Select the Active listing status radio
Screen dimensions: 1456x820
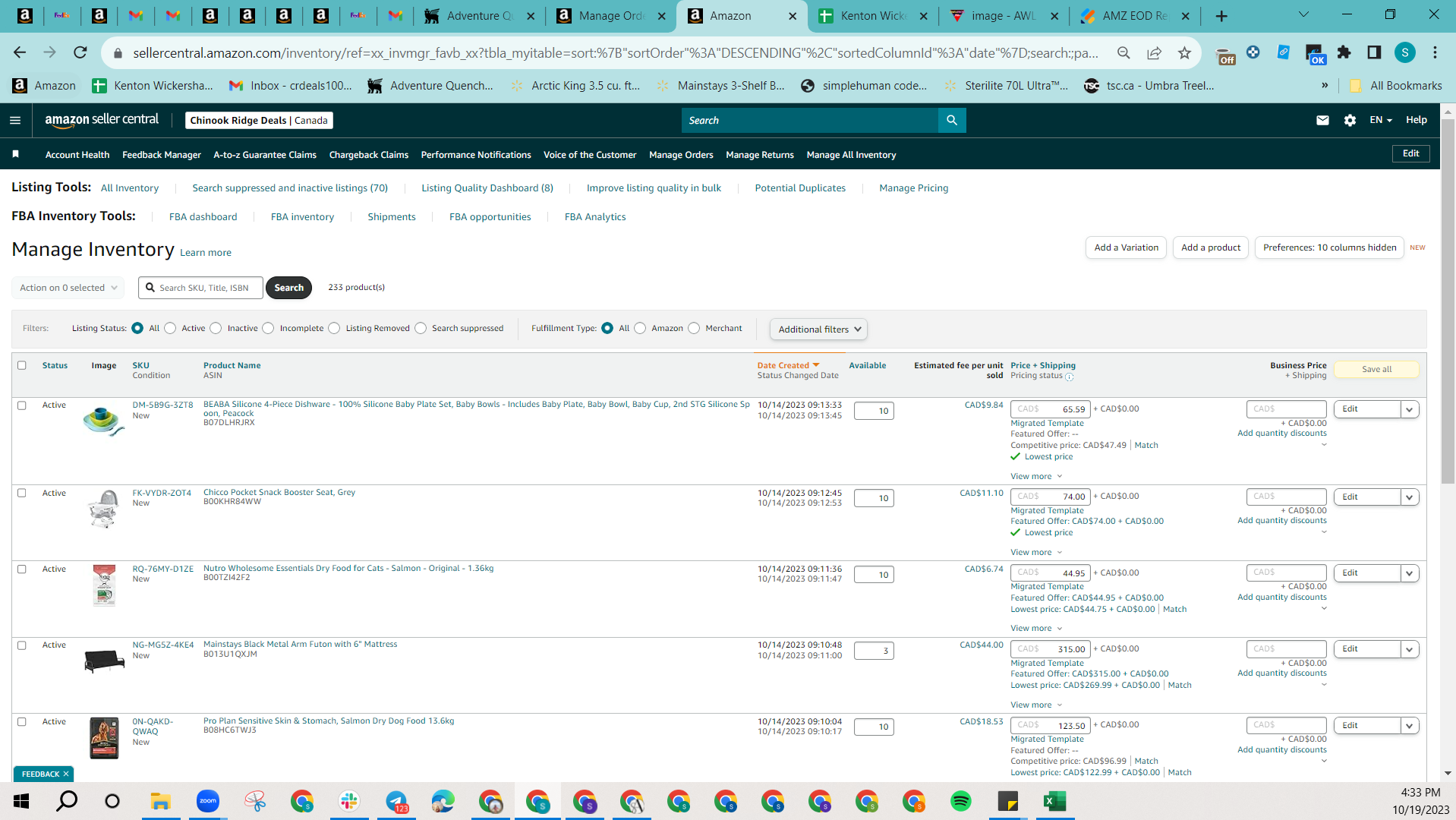click(x=170, y=328)
